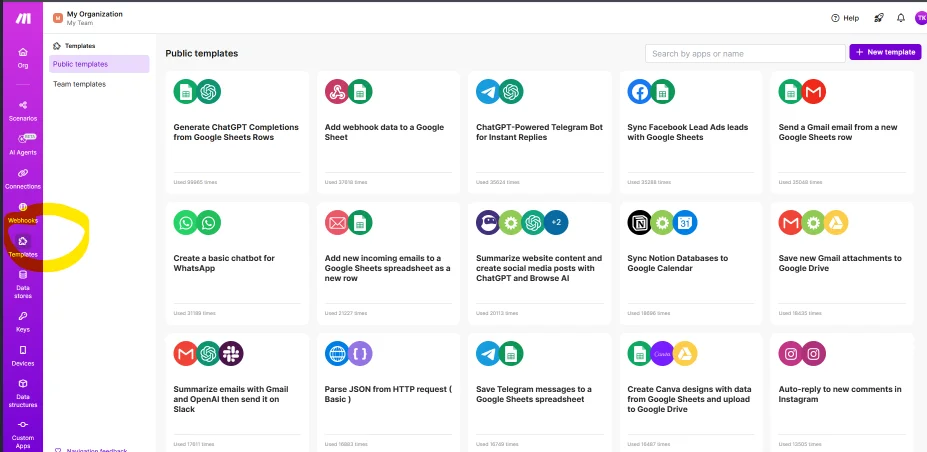Open Custom Apps in the sidebar

click(22, 435)
